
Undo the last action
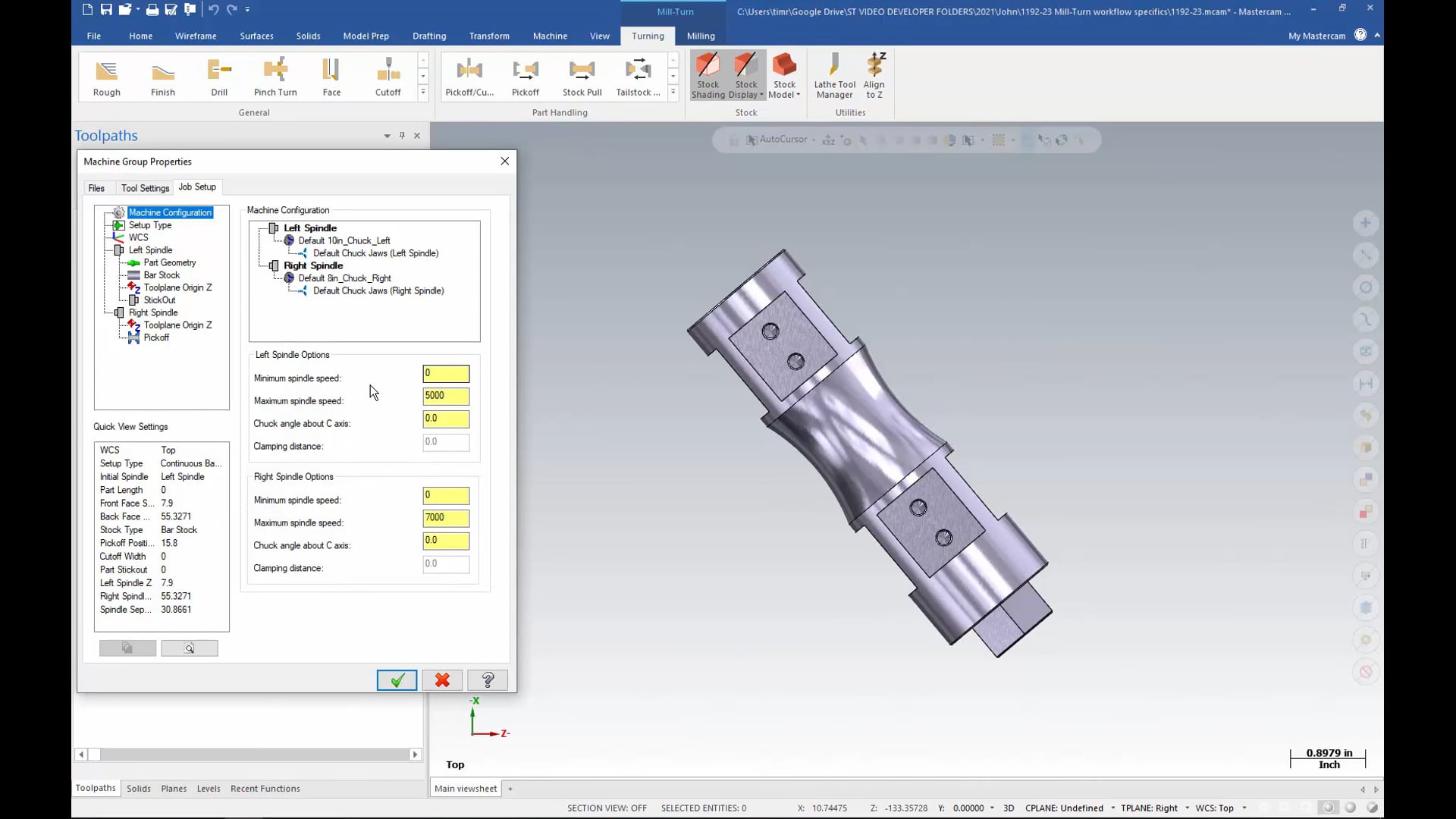click(x=213, y=10)
